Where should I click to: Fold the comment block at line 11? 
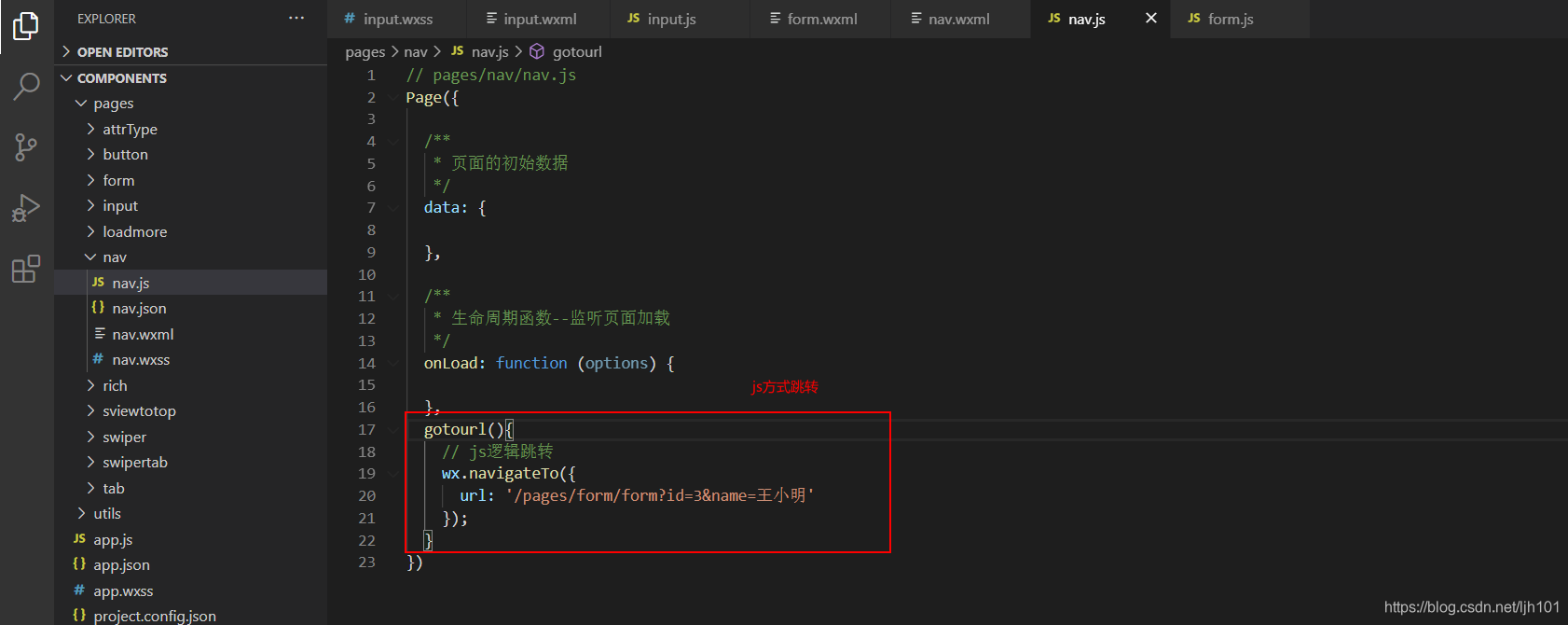tap(394, 297)
